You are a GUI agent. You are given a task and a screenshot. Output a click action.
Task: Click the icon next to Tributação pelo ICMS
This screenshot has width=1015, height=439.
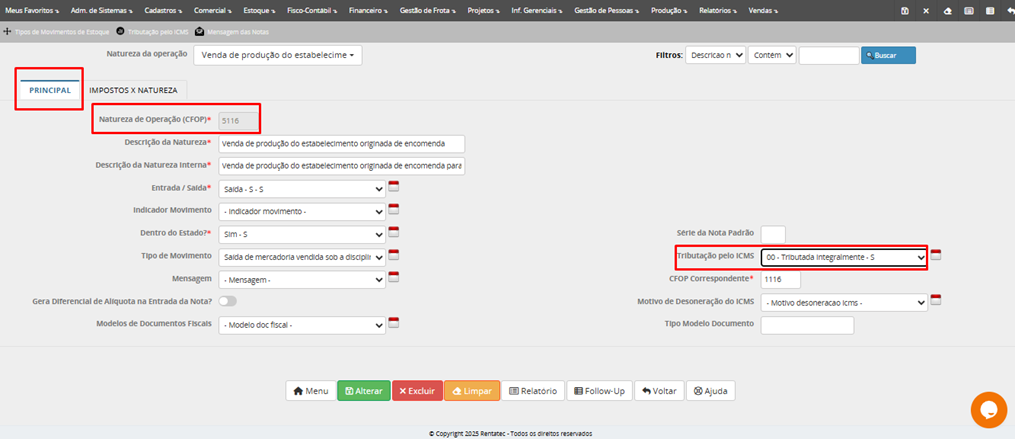(935, 256)
